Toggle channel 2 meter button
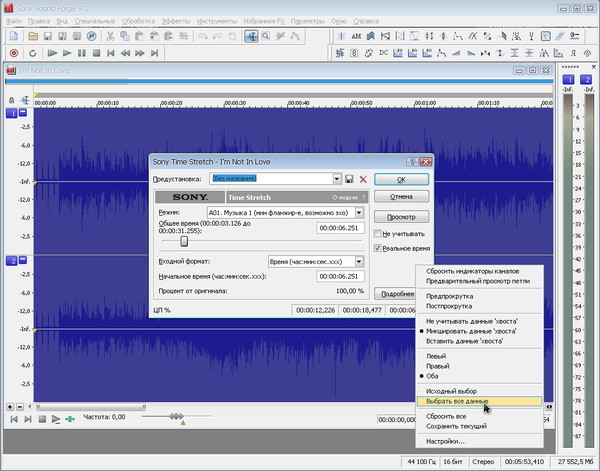The width and height of the screenshot is (600, 471). tap(586, 80)
